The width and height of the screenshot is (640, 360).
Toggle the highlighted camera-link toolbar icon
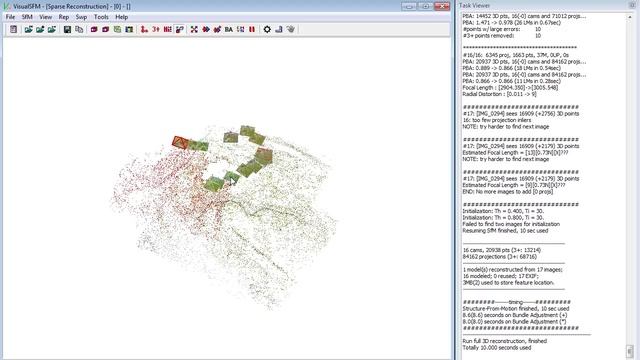[179, 29]
